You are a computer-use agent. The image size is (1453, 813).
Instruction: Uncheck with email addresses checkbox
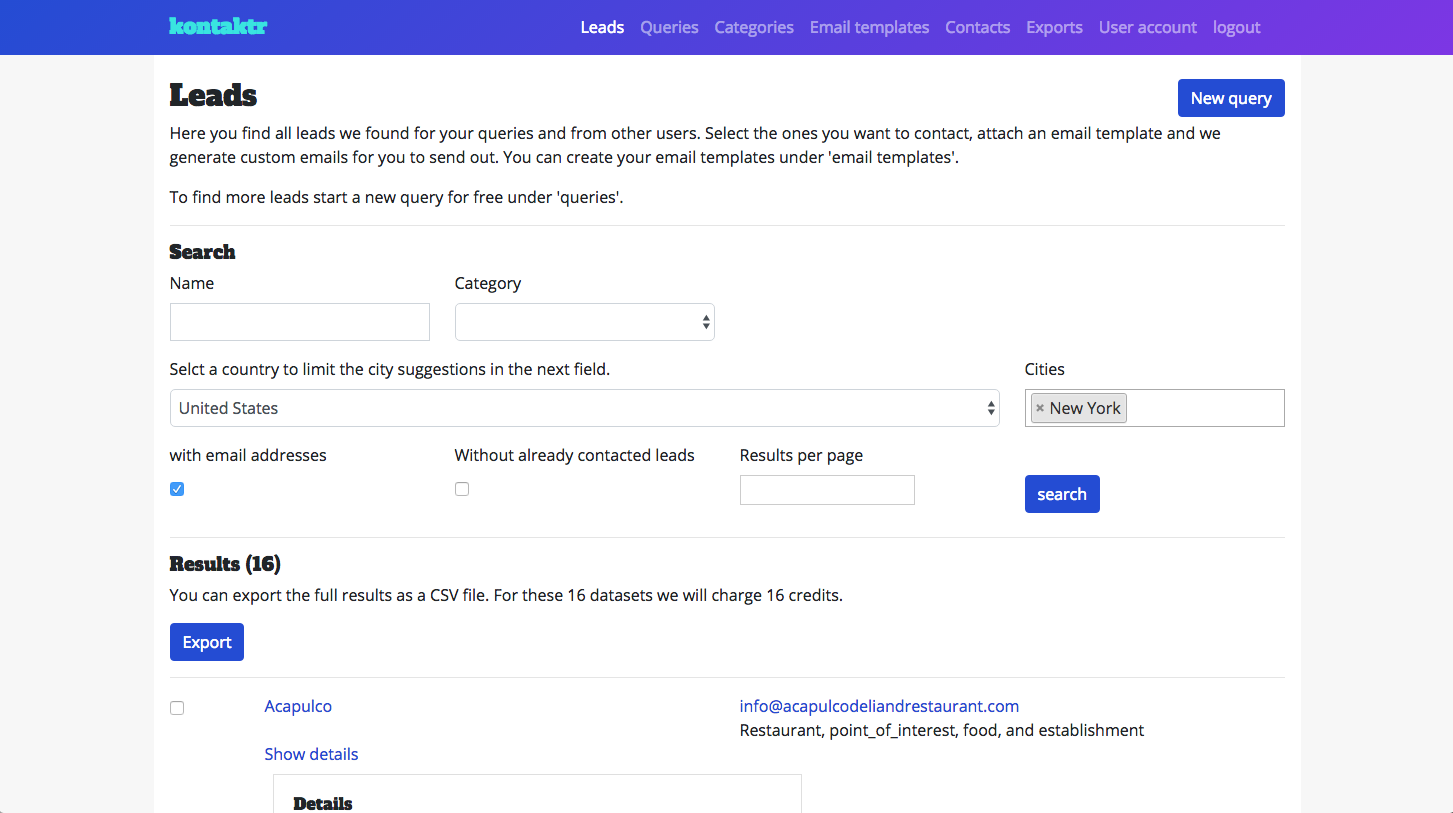(177, 489)
